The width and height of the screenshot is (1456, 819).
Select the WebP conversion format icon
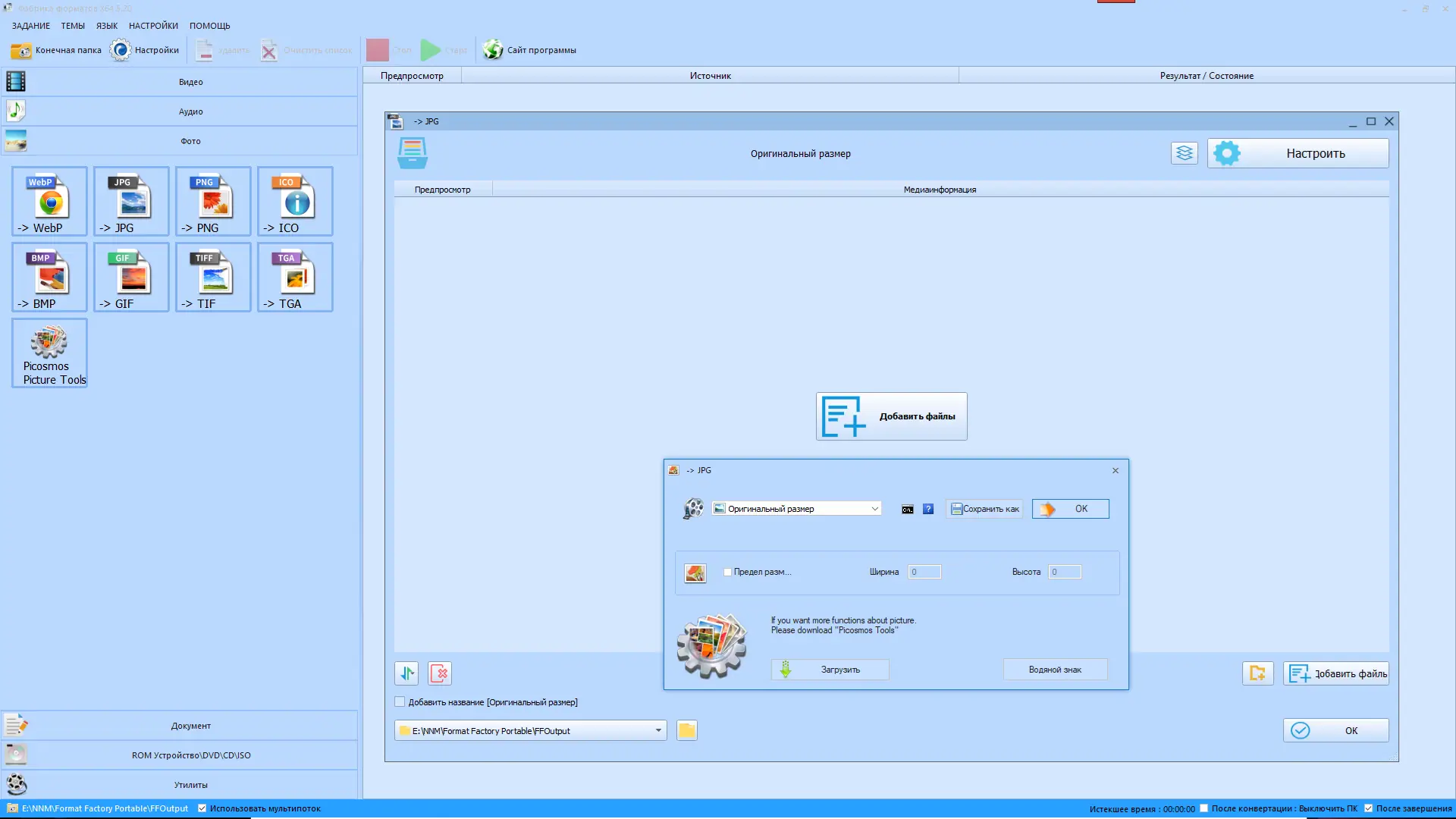tap(49, 201)
